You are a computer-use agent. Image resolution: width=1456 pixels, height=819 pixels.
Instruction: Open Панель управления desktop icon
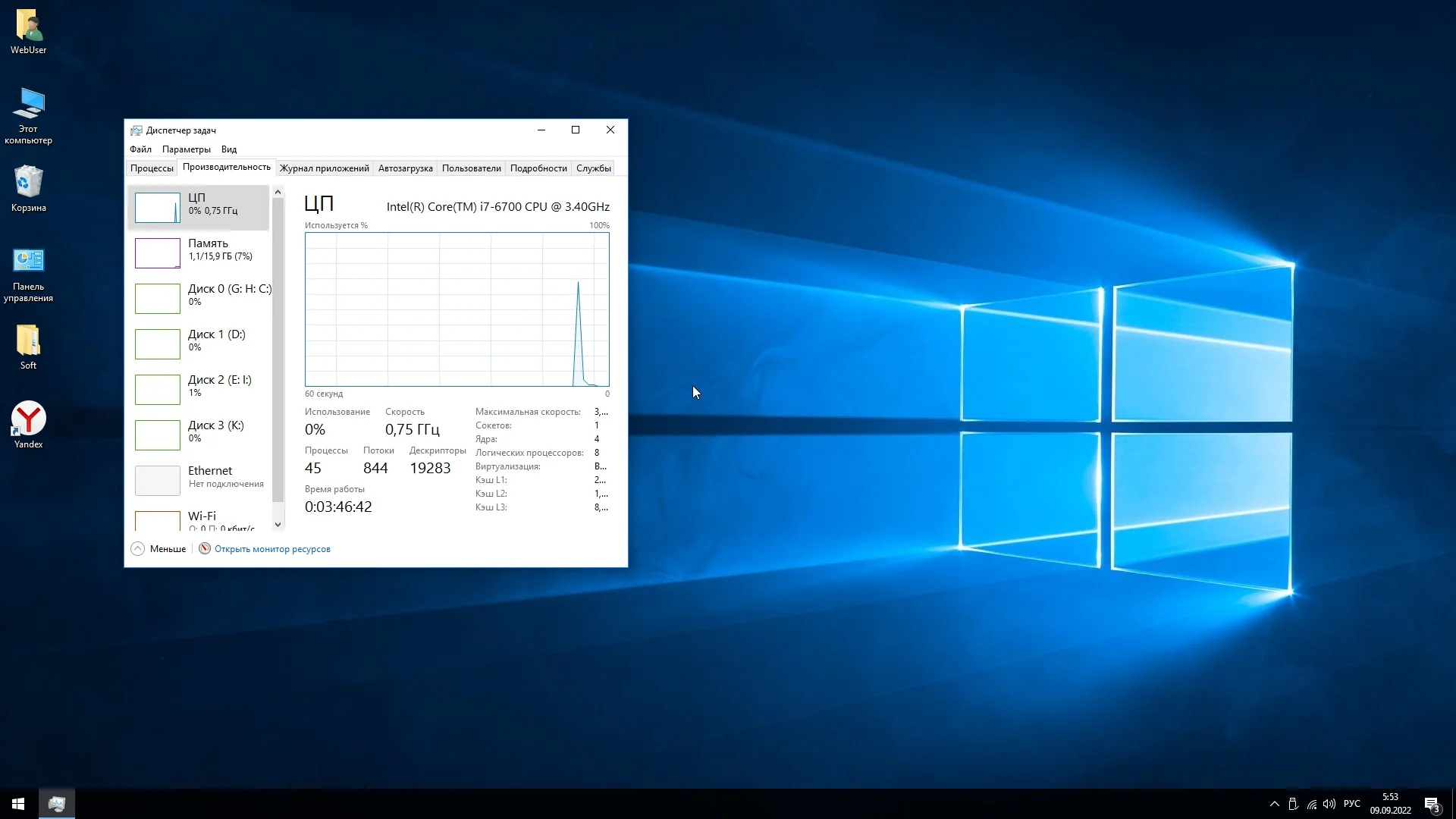click(x=28, y=261)
